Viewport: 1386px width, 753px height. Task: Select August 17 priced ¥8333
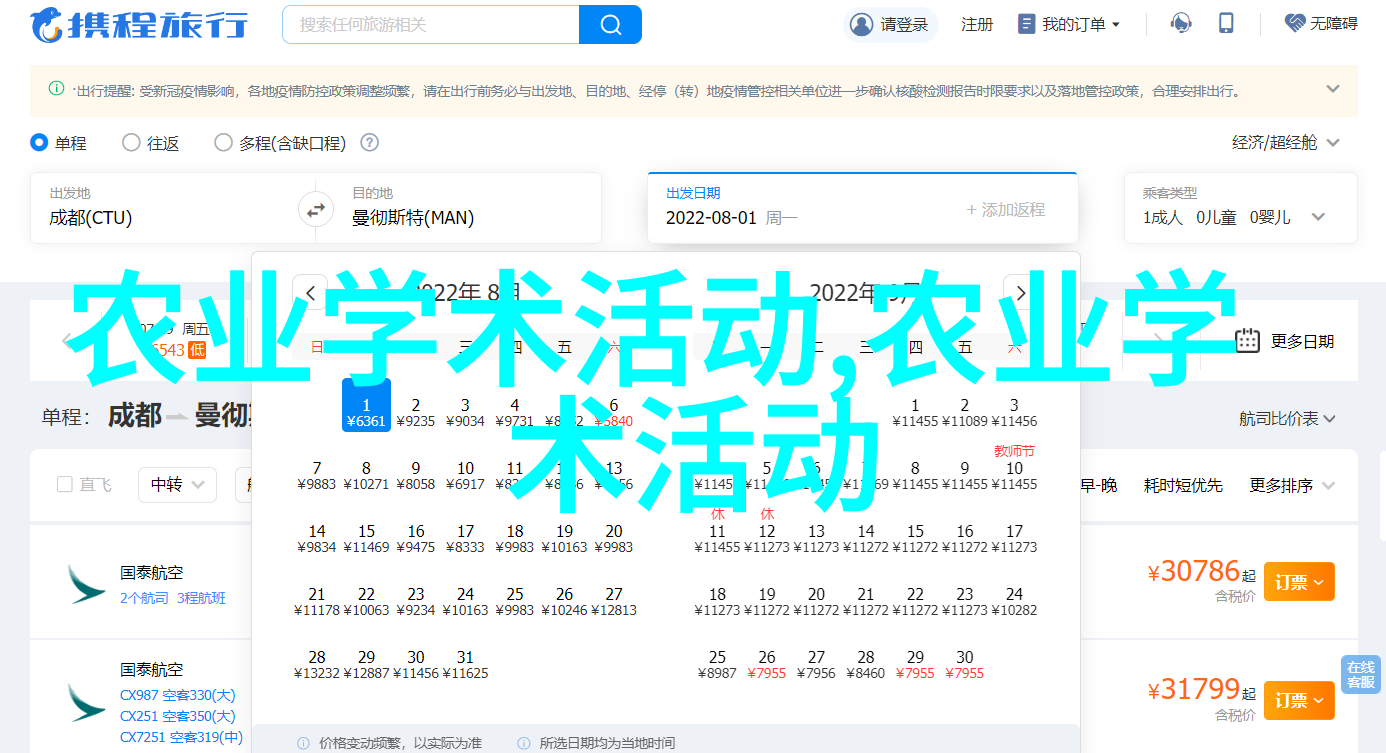[465, 539]
